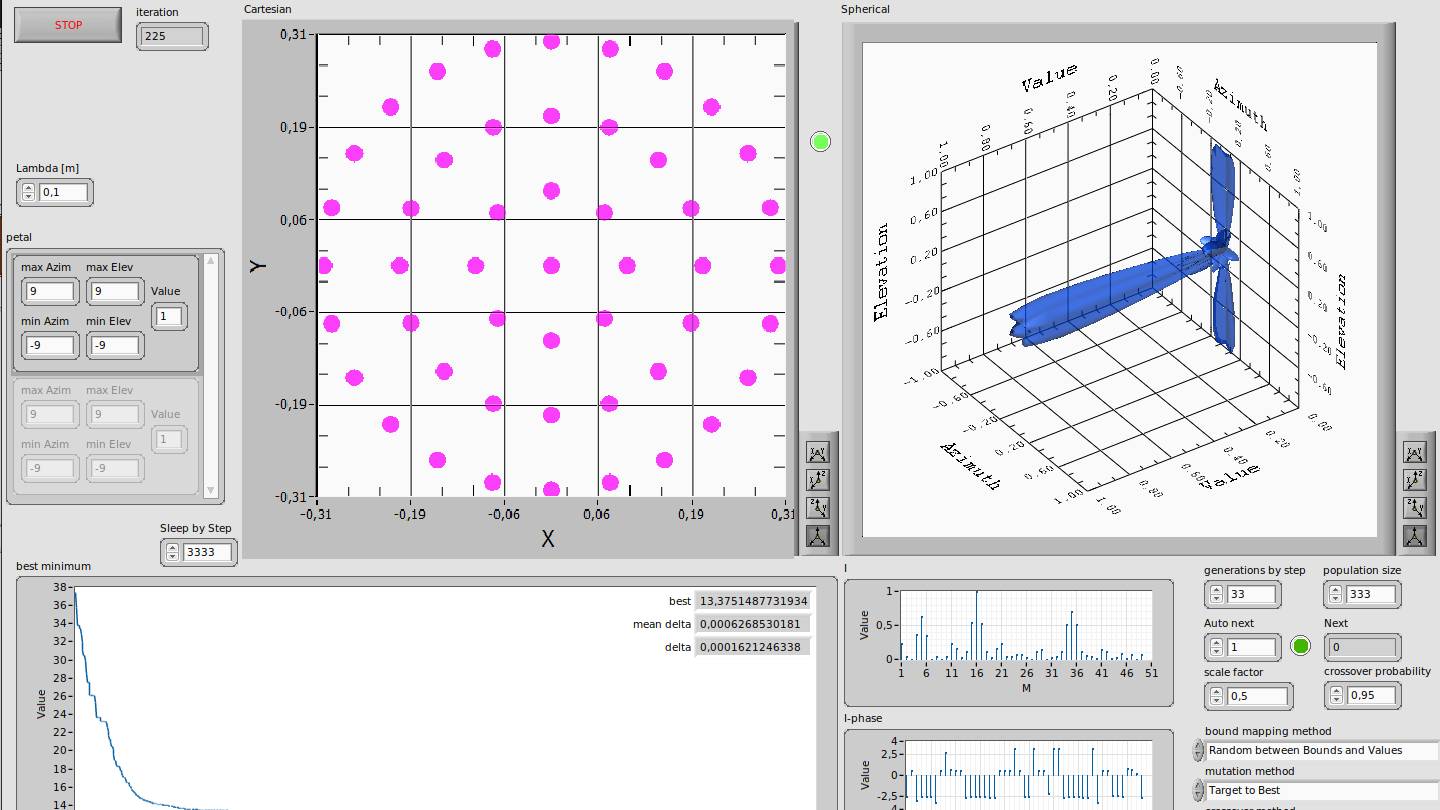Click the Random between Bounds and Values text

click(1305, 750)
